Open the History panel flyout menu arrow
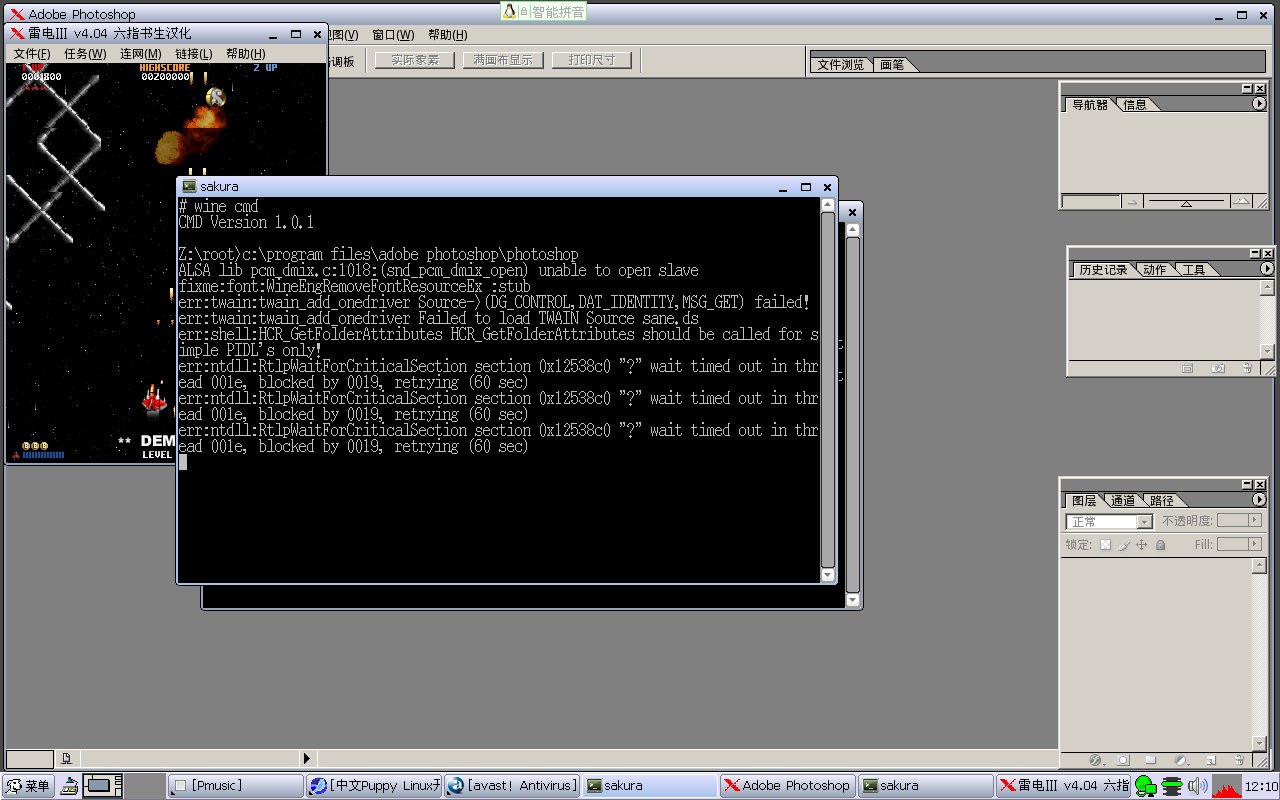The image size is (1280, 800). 1267,268
